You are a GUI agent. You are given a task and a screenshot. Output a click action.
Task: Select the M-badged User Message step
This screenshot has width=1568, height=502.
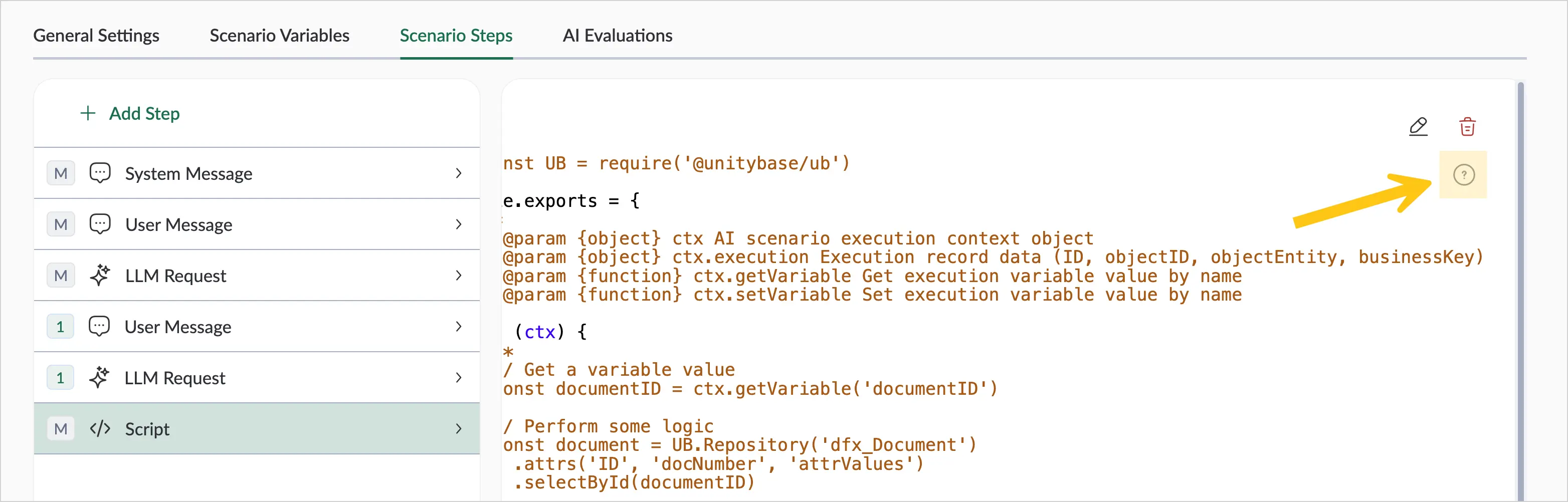pyautogui.click(x=257, y=224)
